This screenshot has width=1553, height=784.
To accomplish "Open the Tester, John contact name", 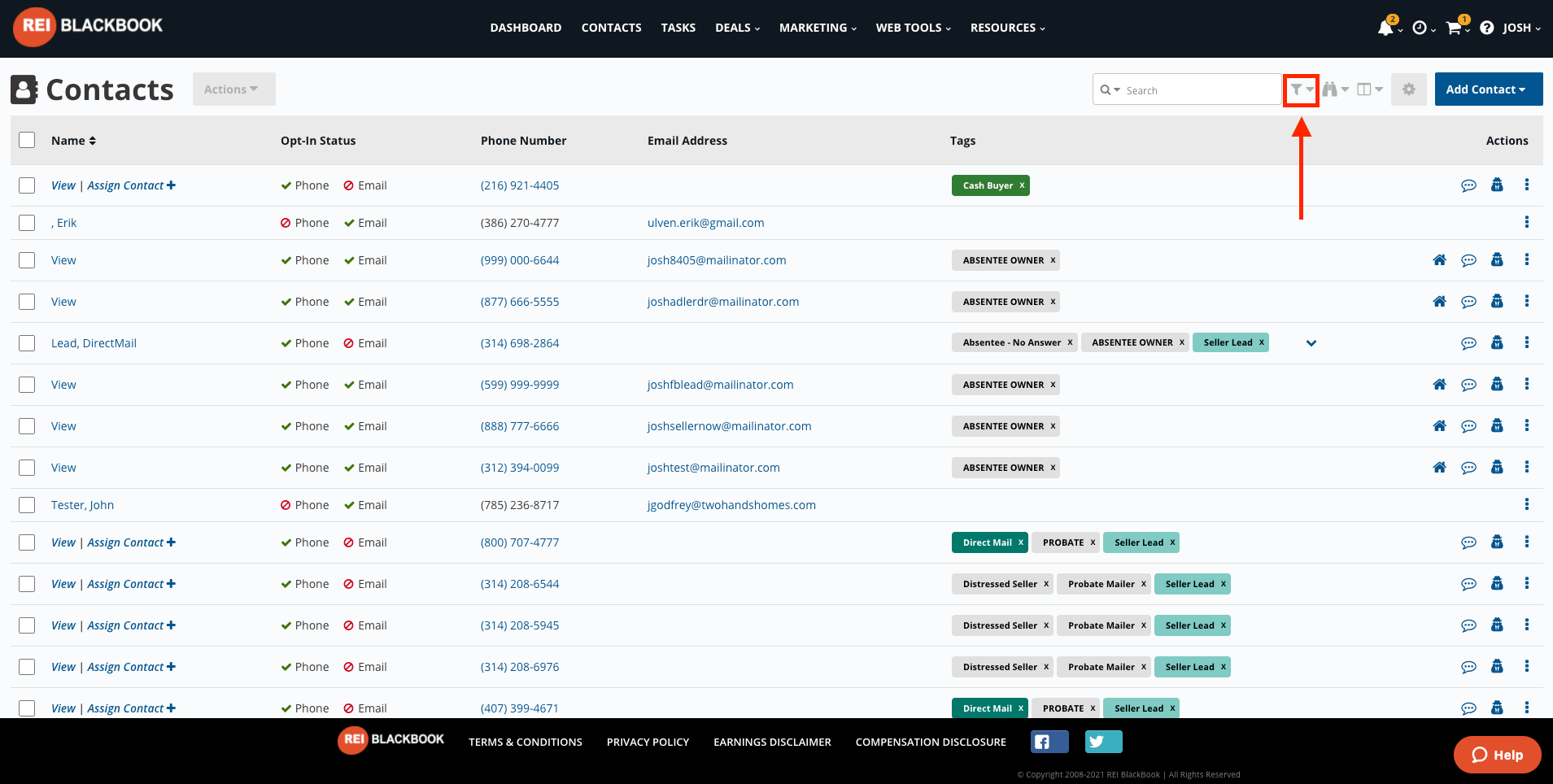I will coord(82,505).
